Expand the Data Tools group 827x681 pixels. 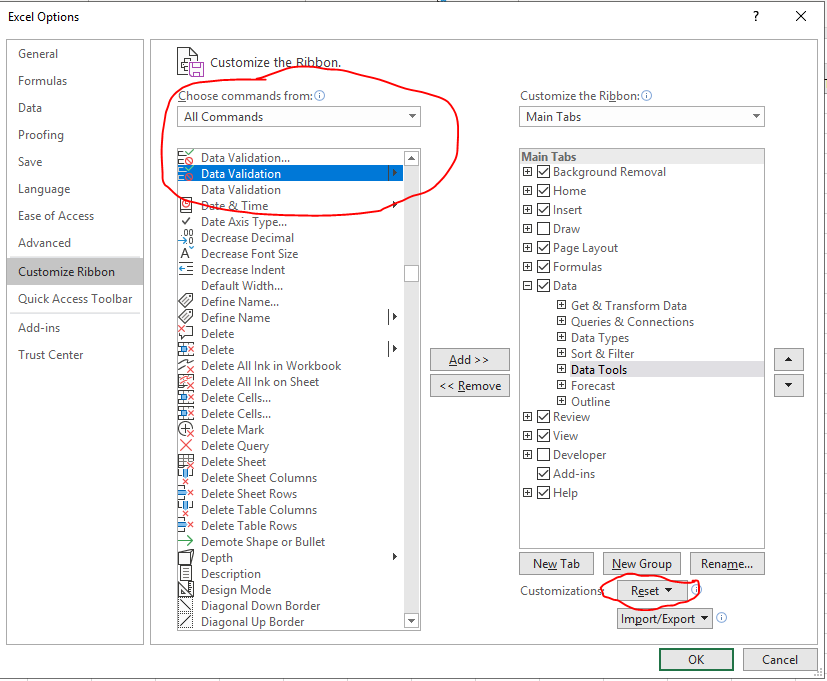(562, 369)
